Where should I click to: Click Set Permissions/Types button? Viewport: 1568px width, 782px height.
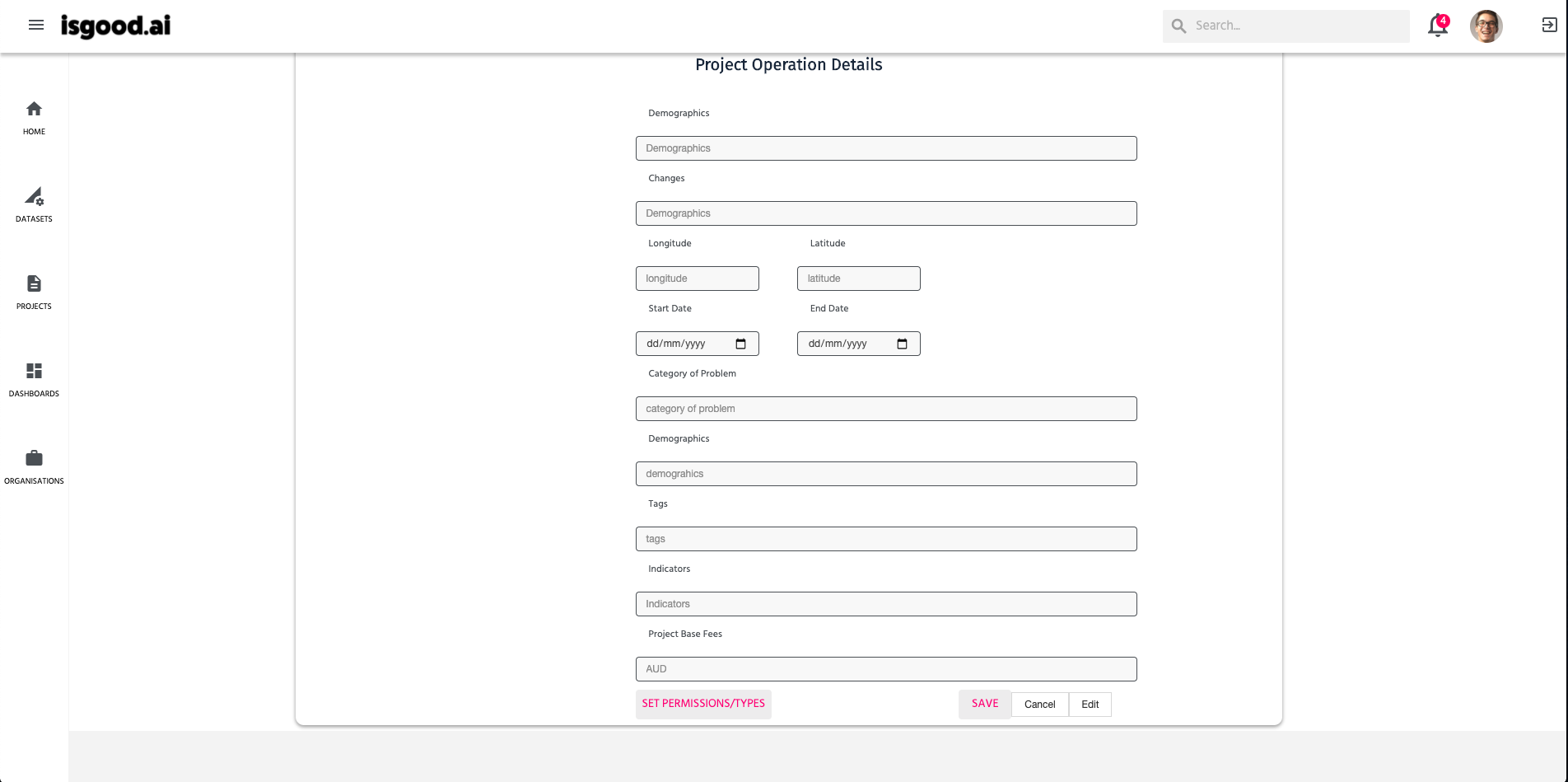click(x=703, y=704)
